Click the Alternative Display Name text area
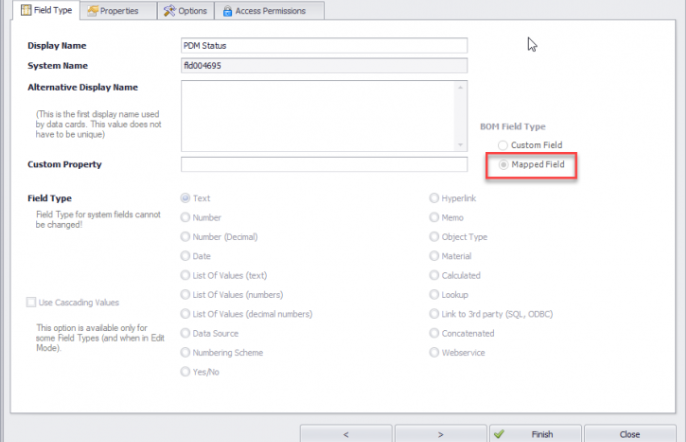686x442 pixels. pyautogui.click(x=324, y=114)
